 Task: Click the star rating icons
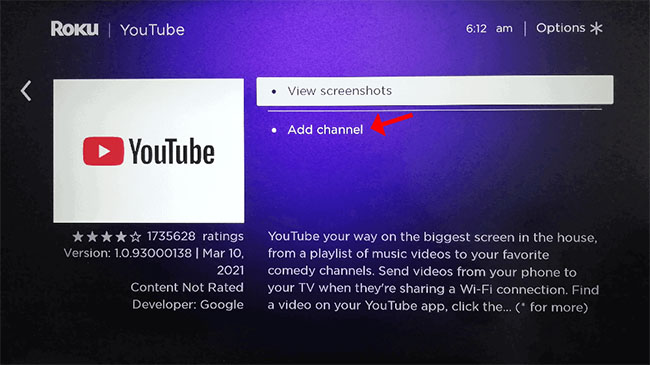pyautogui.click(x=107, y=237)
